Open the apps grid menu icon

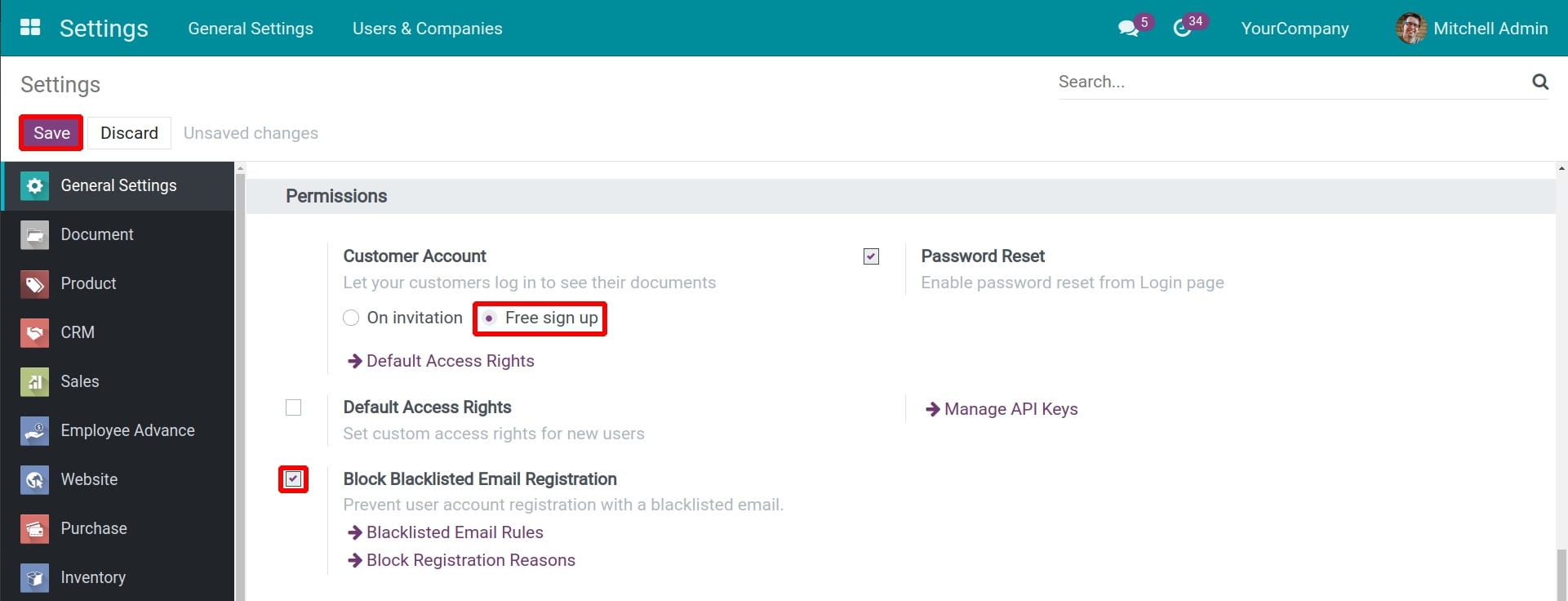[x=30, y=28]
